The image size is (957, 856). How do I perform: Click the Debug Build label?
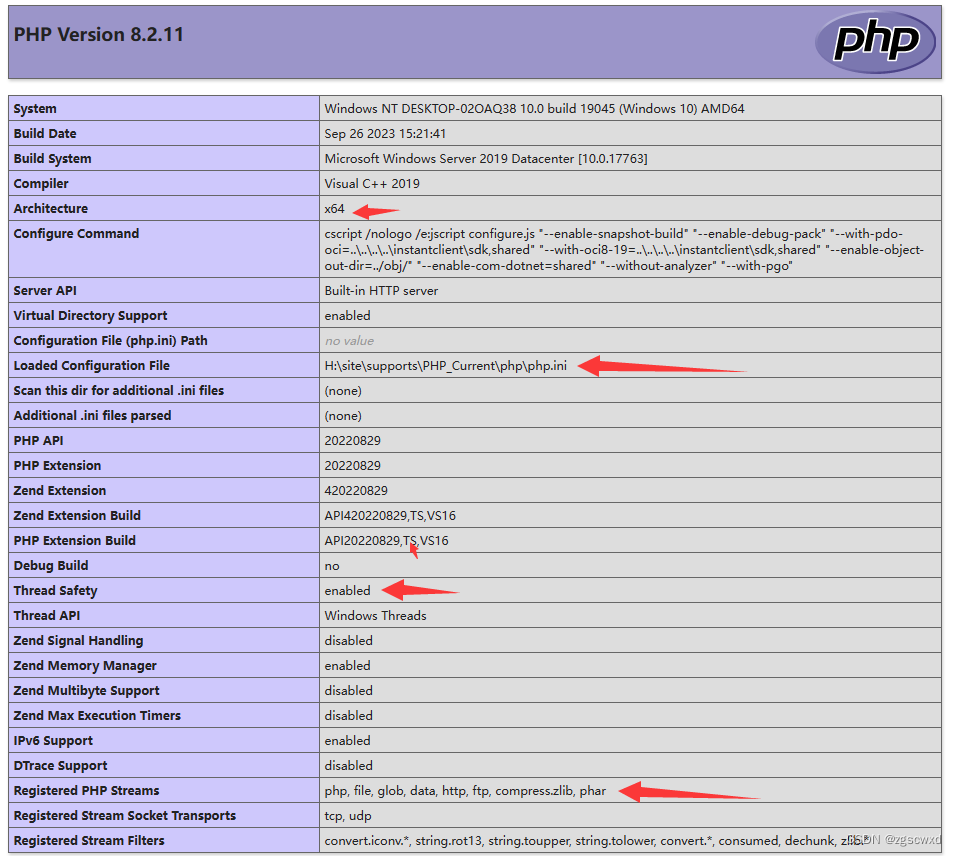pos(51,566)
